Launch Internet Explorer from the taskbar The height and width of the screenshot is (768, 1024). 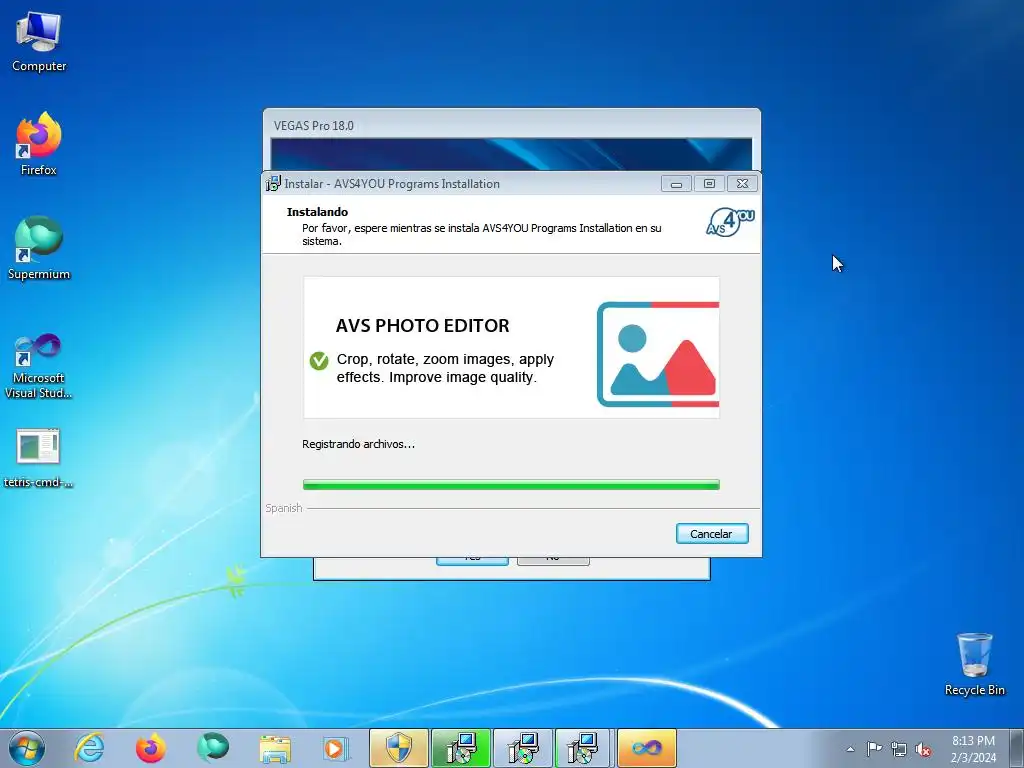(x=89, y=748)
